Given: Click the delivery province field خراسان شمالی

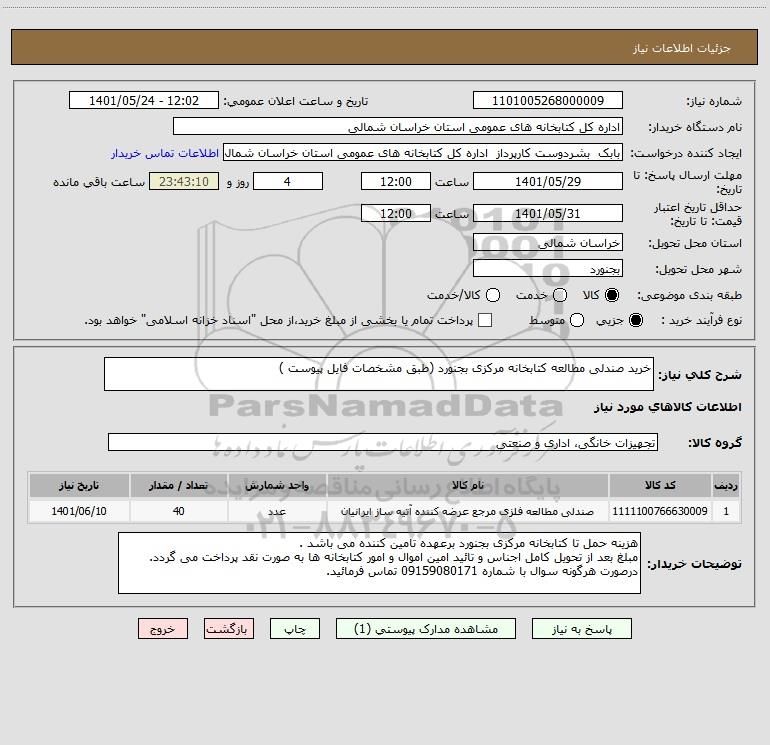Looking at the screenshot, I should coord(548,242).
